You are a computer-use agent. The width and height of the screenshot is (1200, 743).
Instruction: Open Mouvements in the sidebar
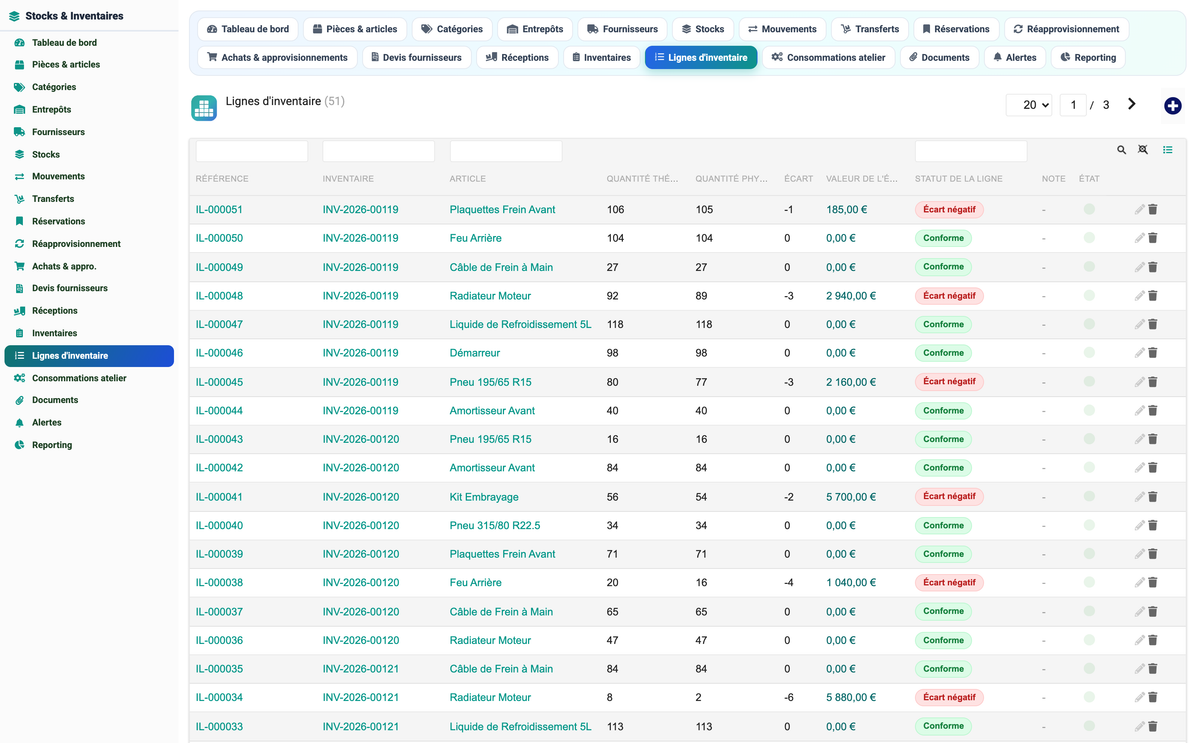pos(58,177)
